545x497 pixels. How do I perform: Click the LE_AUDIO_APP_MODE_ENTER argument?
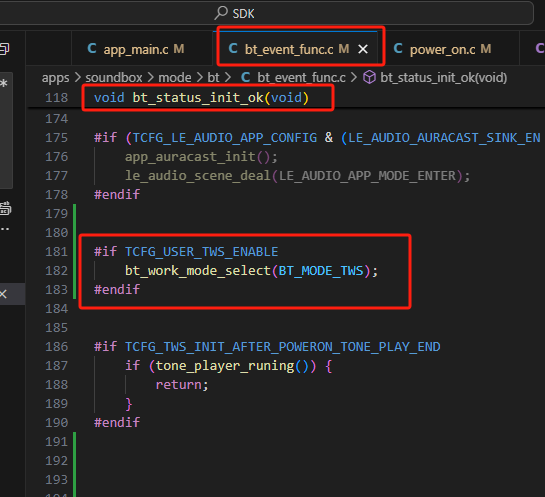pyautogui.click(x=367, y=176)
